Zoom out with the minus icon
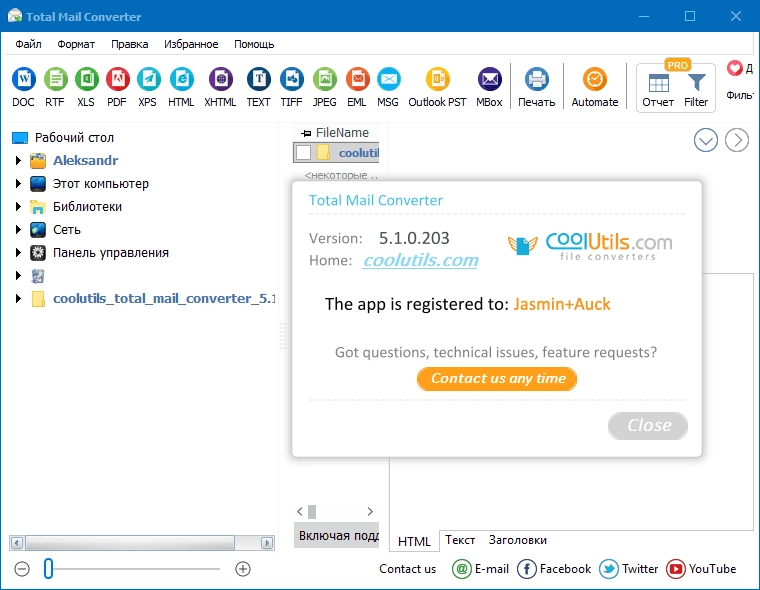 [x=22, y=569]
